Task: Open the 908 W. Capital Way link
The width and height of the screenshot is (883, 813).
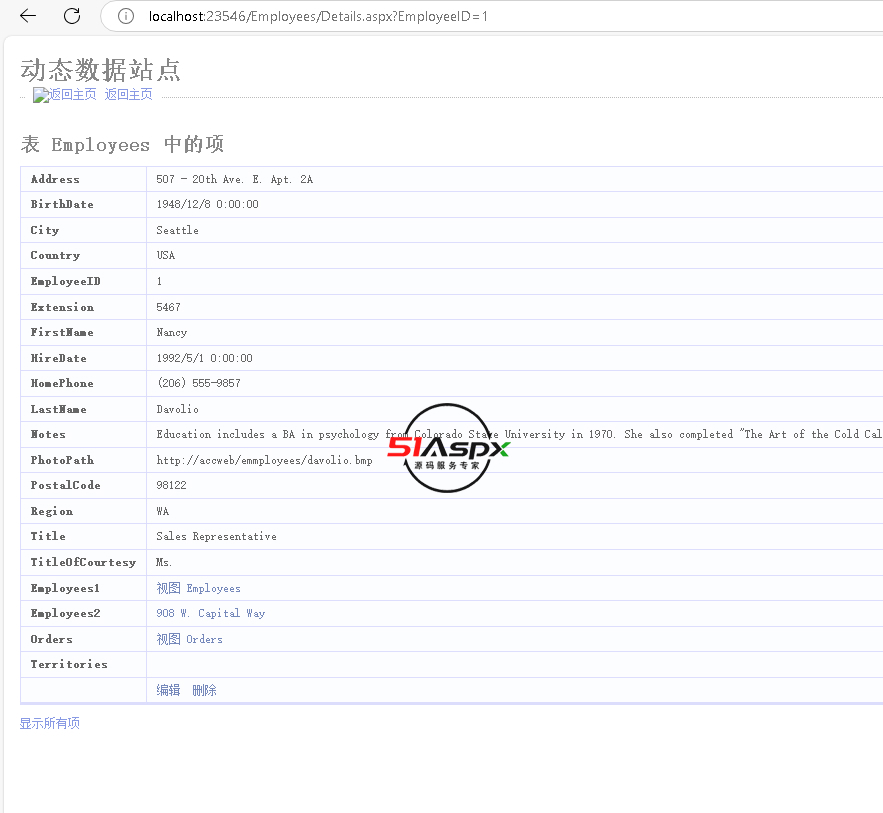Action: (211, 613)
